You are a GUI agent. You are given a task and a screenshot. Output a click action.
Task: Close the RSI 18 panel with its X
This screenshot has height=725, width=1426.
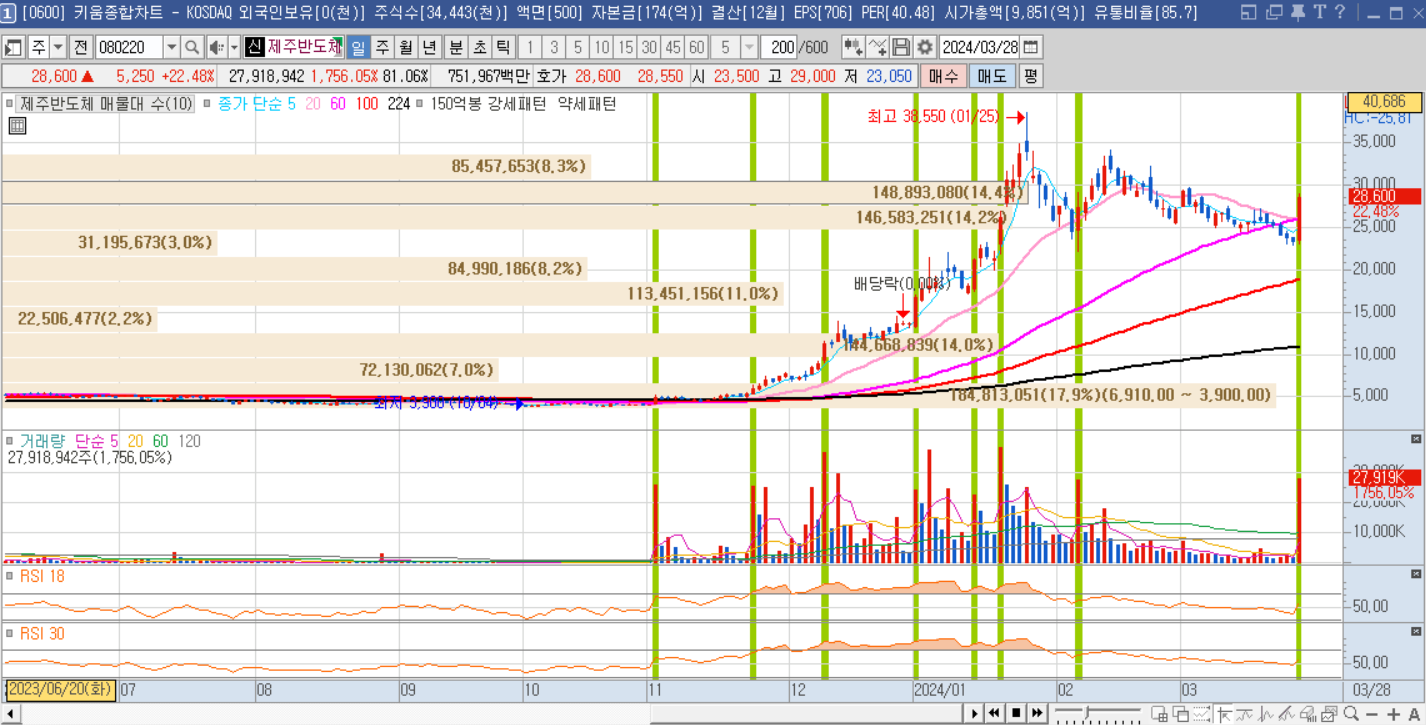[1415, 575]
